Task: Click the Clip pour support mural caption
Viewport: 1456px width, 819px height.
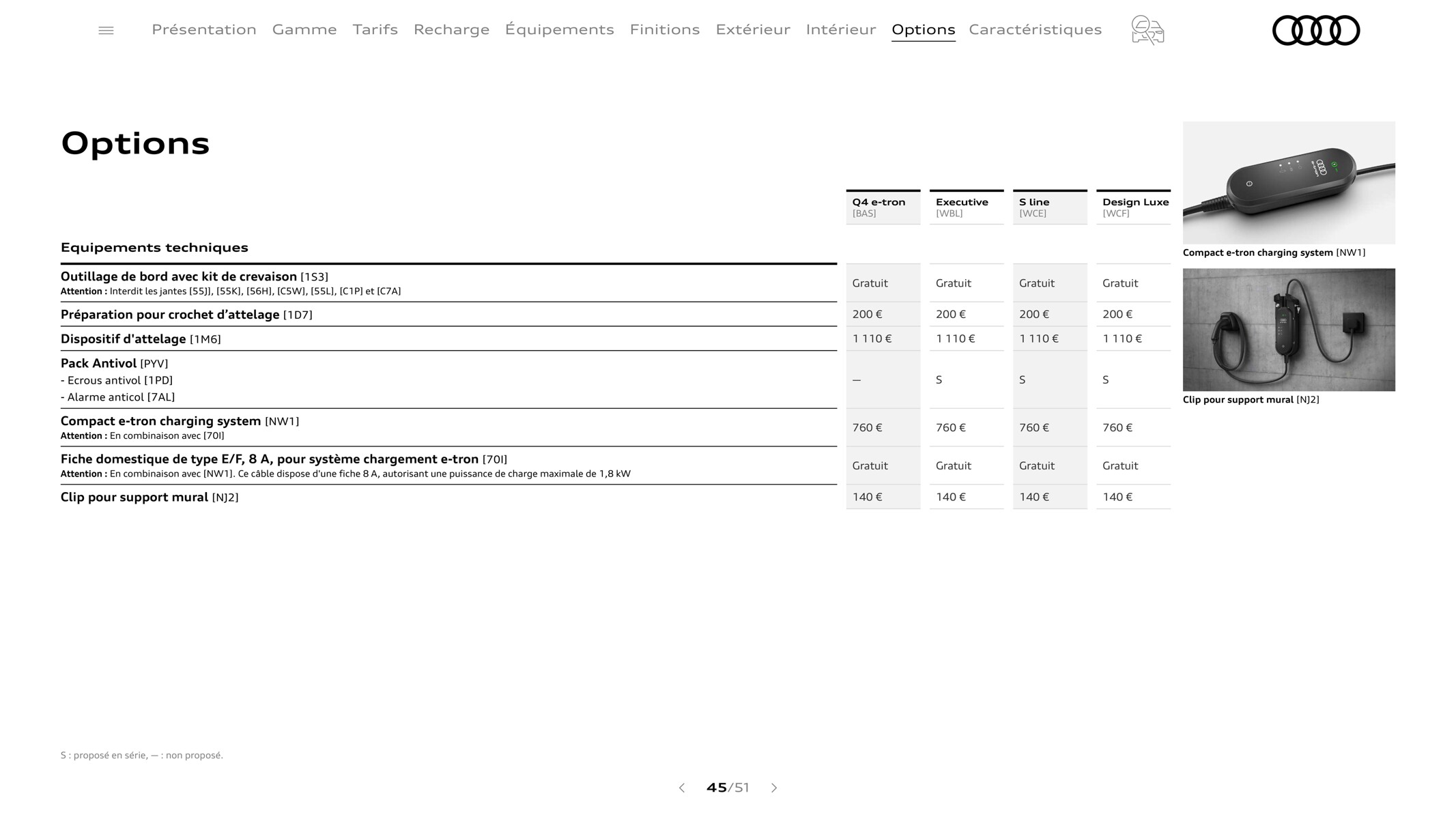Action: (1251, 400)
